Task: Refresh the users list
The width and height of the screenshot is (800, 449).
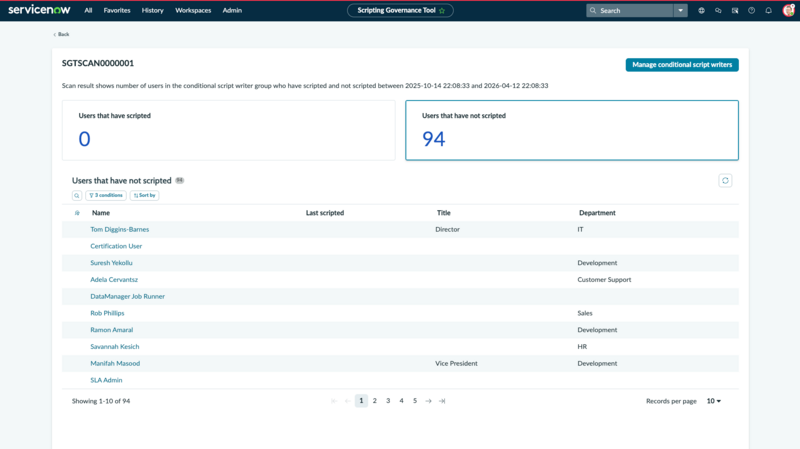Action: 725,181
